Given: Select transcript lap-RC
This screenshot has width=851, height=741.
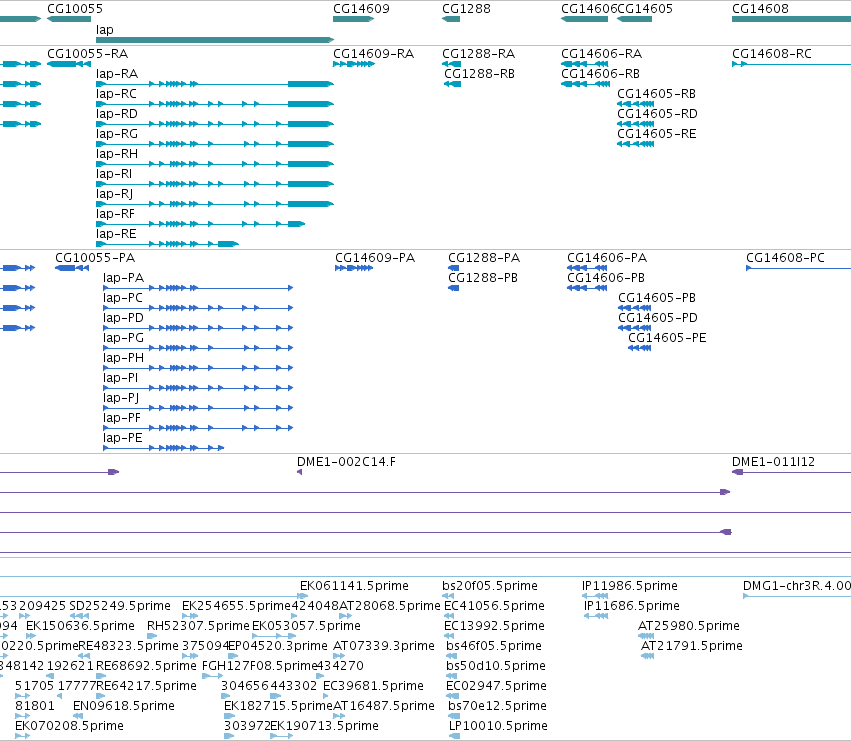Looking at the screenshot, I should click(x=215, y=104).
